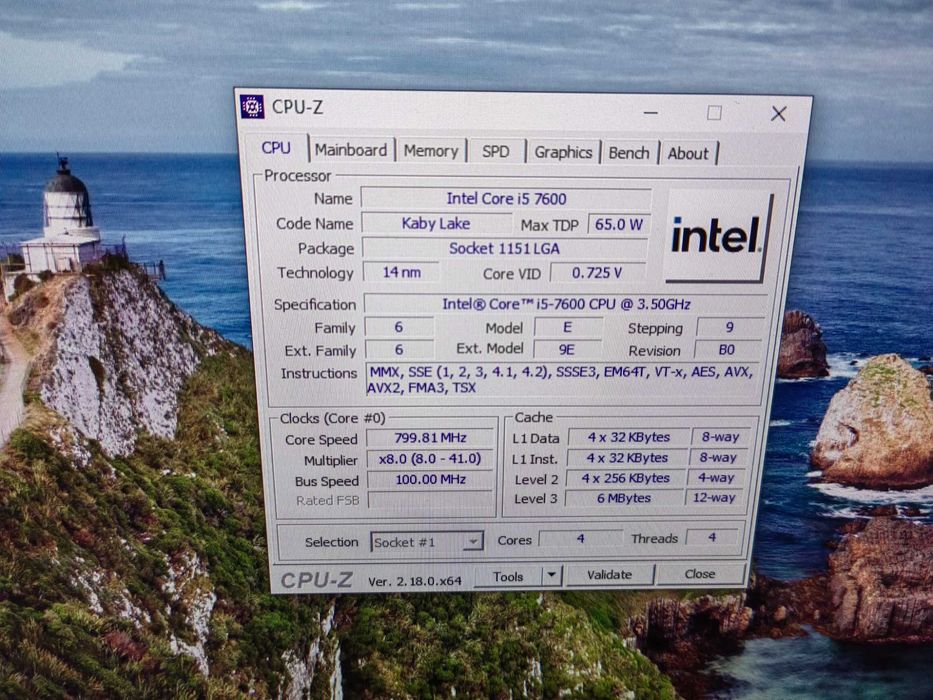Switch to the SPD tab
Screen dimensions: 933x700
point(496,152)
